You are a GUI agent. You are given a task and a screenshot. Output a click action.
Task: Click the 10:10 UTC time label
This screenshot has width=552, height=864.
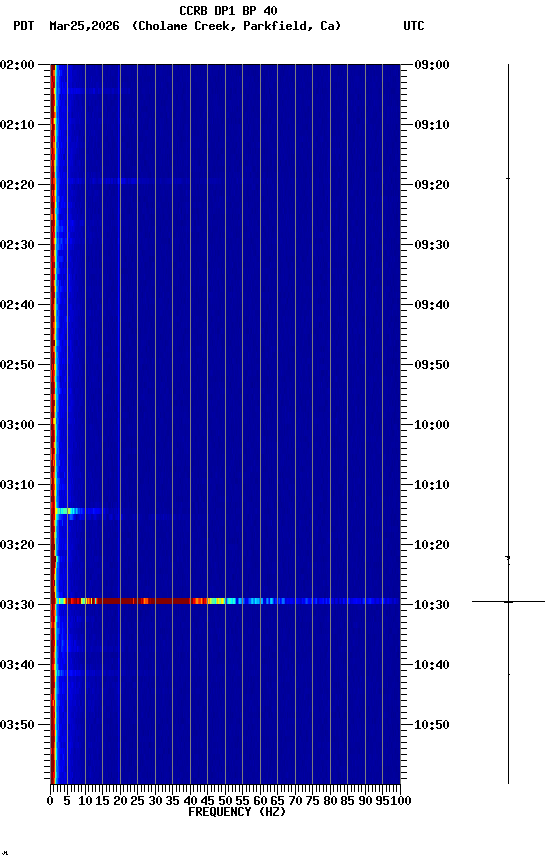[x=432, y=485]
